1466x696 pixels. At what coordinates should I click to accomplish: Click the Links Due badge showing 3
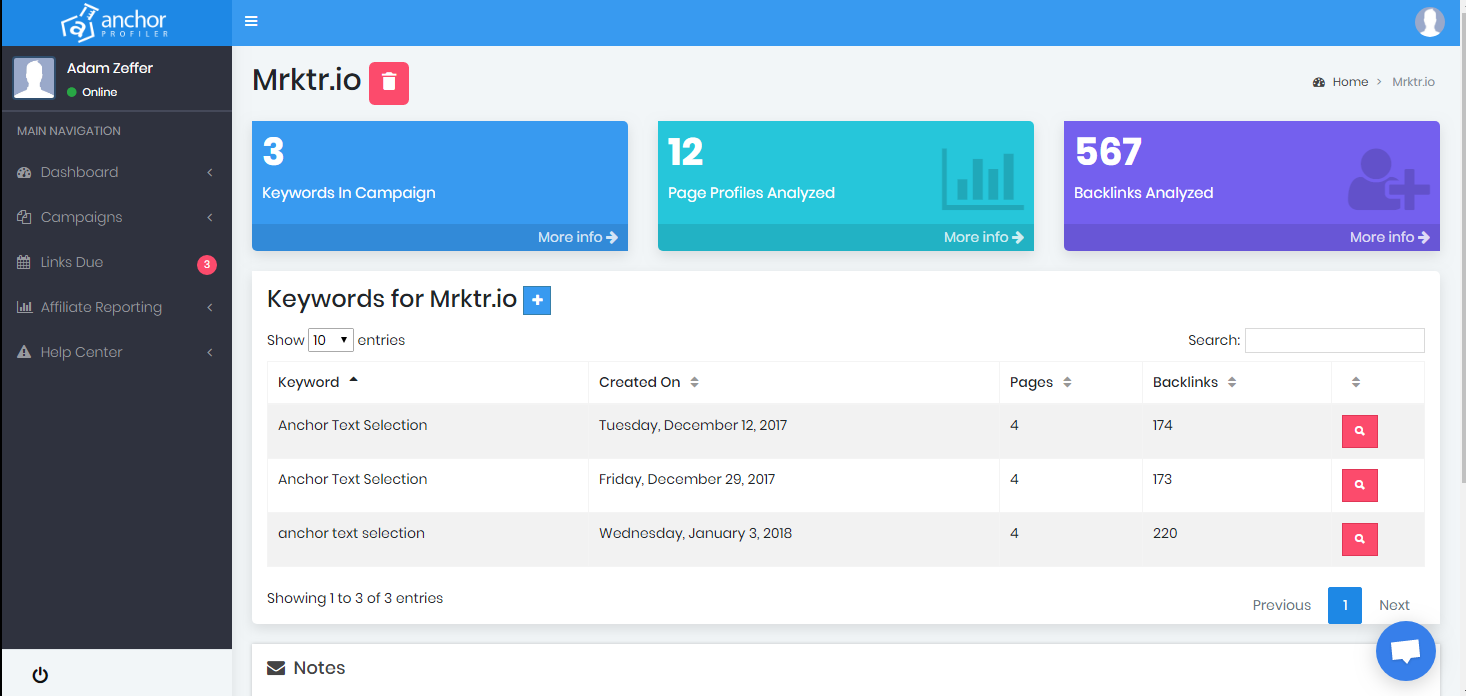point(206,265)
